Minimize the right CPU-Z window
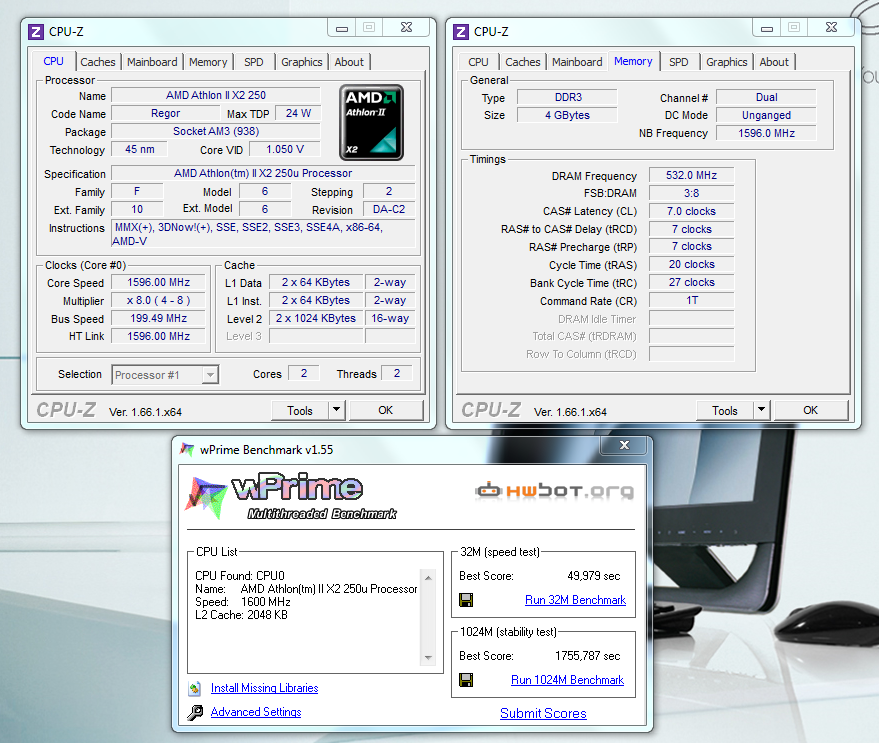Viewport: 879px width, 743px height. 767,28
